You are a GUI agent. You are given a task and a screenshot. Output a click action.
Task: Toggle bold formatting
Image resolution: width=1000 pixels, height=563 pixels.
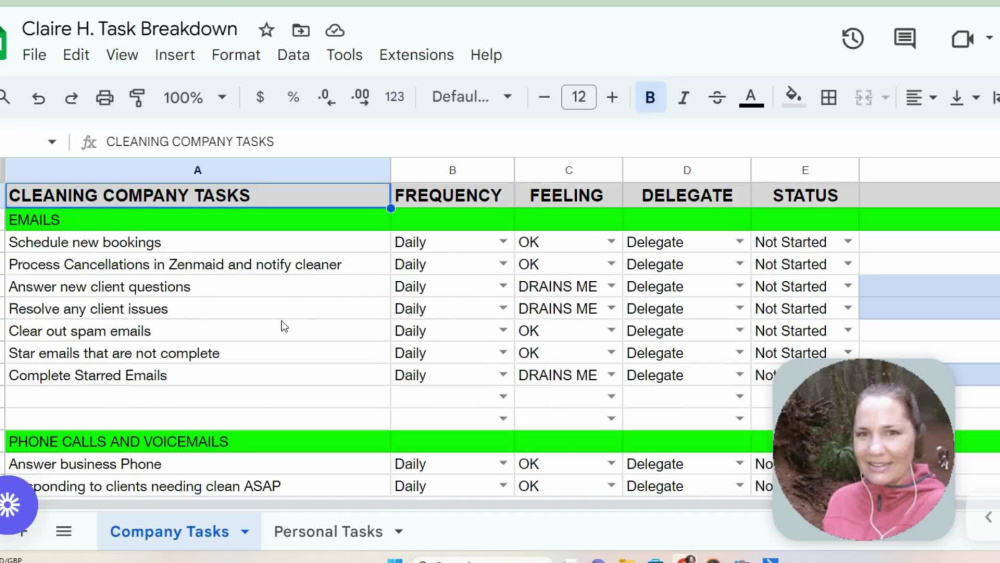[650, 98]
